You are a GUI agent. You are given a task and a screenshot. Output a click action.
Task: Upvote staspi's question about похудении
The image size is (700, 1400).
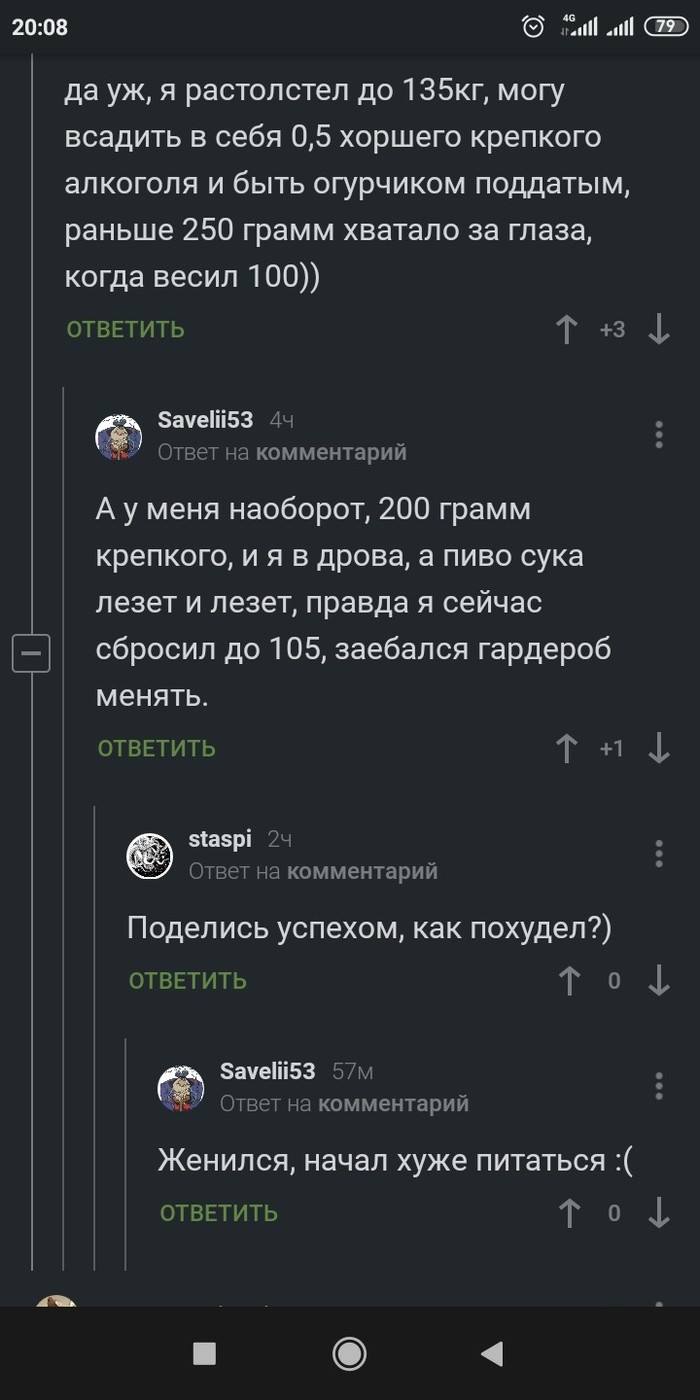pos(567,981)
